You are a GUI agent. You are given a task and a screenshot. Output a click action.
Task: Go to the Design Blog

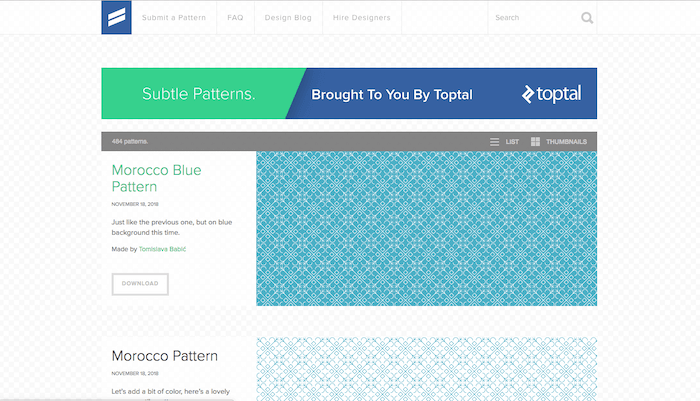pyautogui.click(x=289, y=18)
